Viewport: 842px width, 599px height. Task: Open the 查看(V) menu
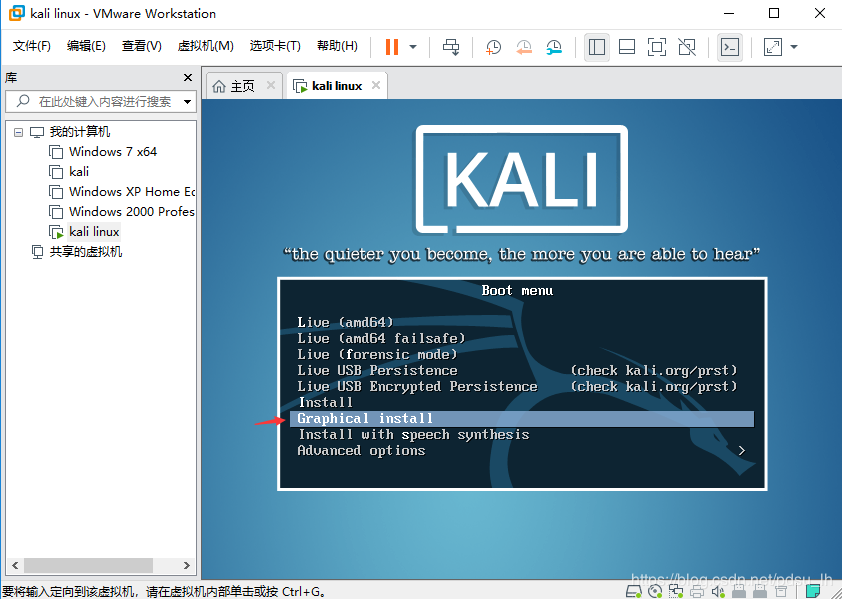coord(141,46)
